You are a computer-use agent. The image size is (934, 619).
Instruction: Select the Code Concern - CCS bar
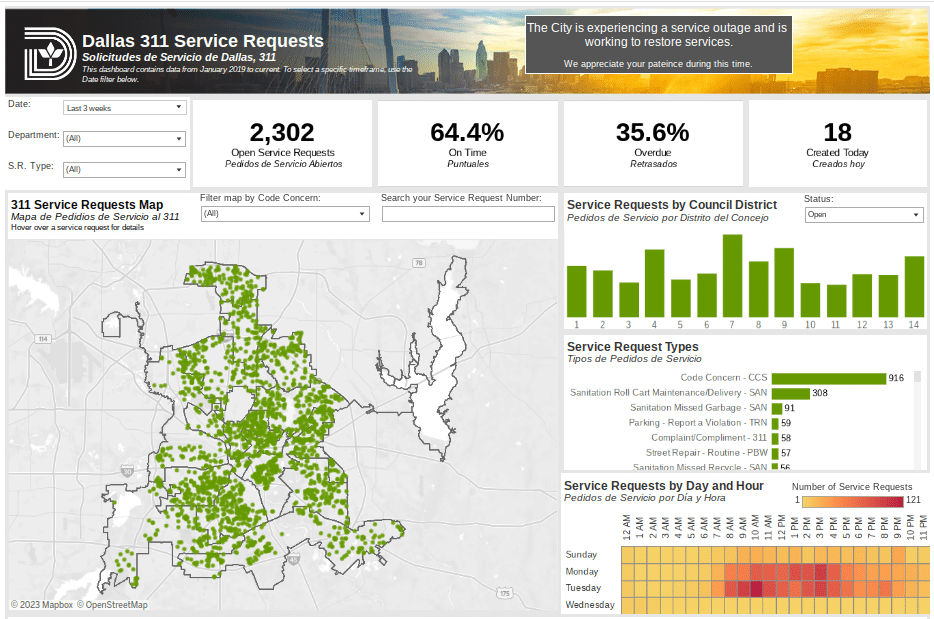pos(828,378)
